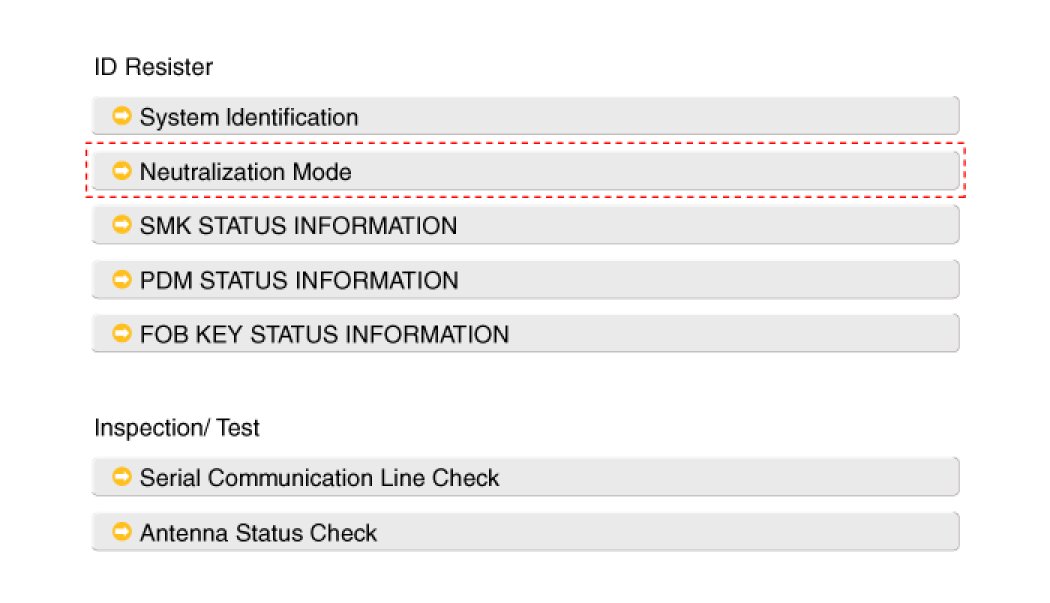
Task: Click the yellow arrow icon beside Neutralization Mode
Action: click(x=122, y=171)
